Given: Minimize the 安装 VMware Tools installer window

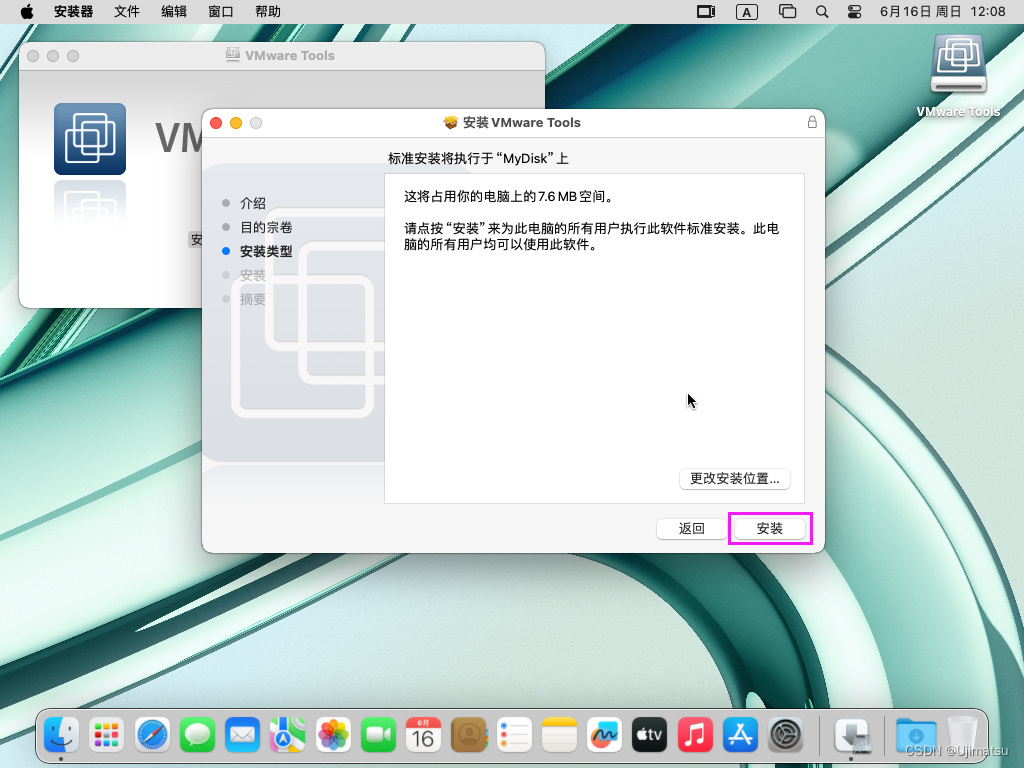Looking at the screenshot, I should (x=236, y=123).
